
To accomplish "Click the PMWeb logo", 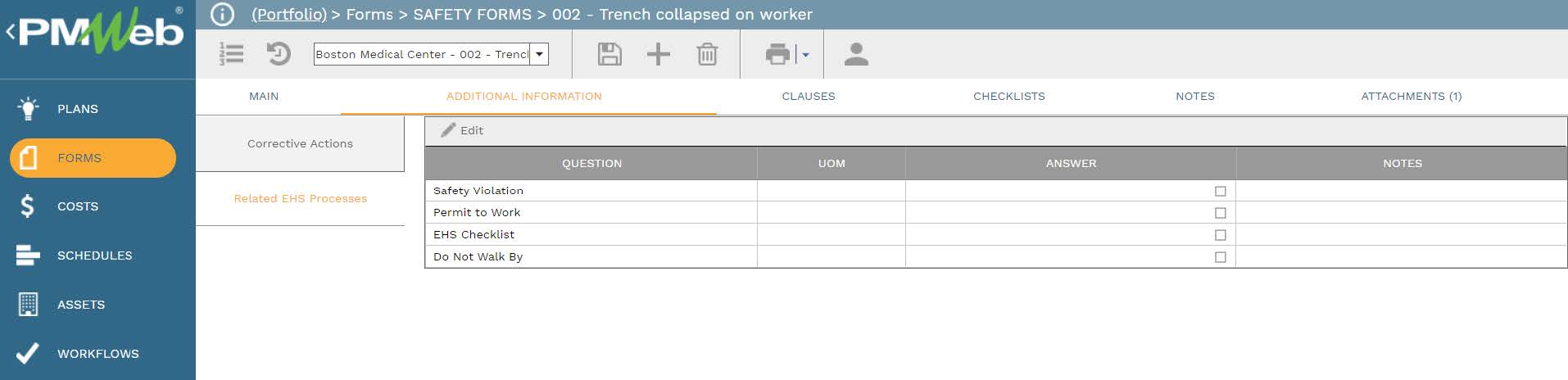I will pyautogui.click(x=102, y=31).
